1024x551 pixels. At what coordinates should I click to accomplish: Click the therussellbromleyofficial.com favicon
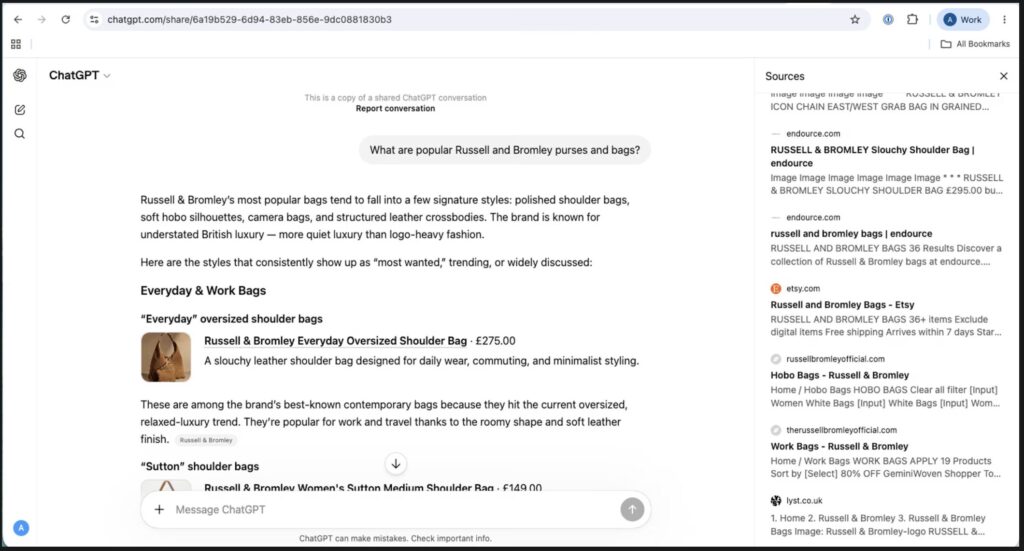(x=776, y=430)
